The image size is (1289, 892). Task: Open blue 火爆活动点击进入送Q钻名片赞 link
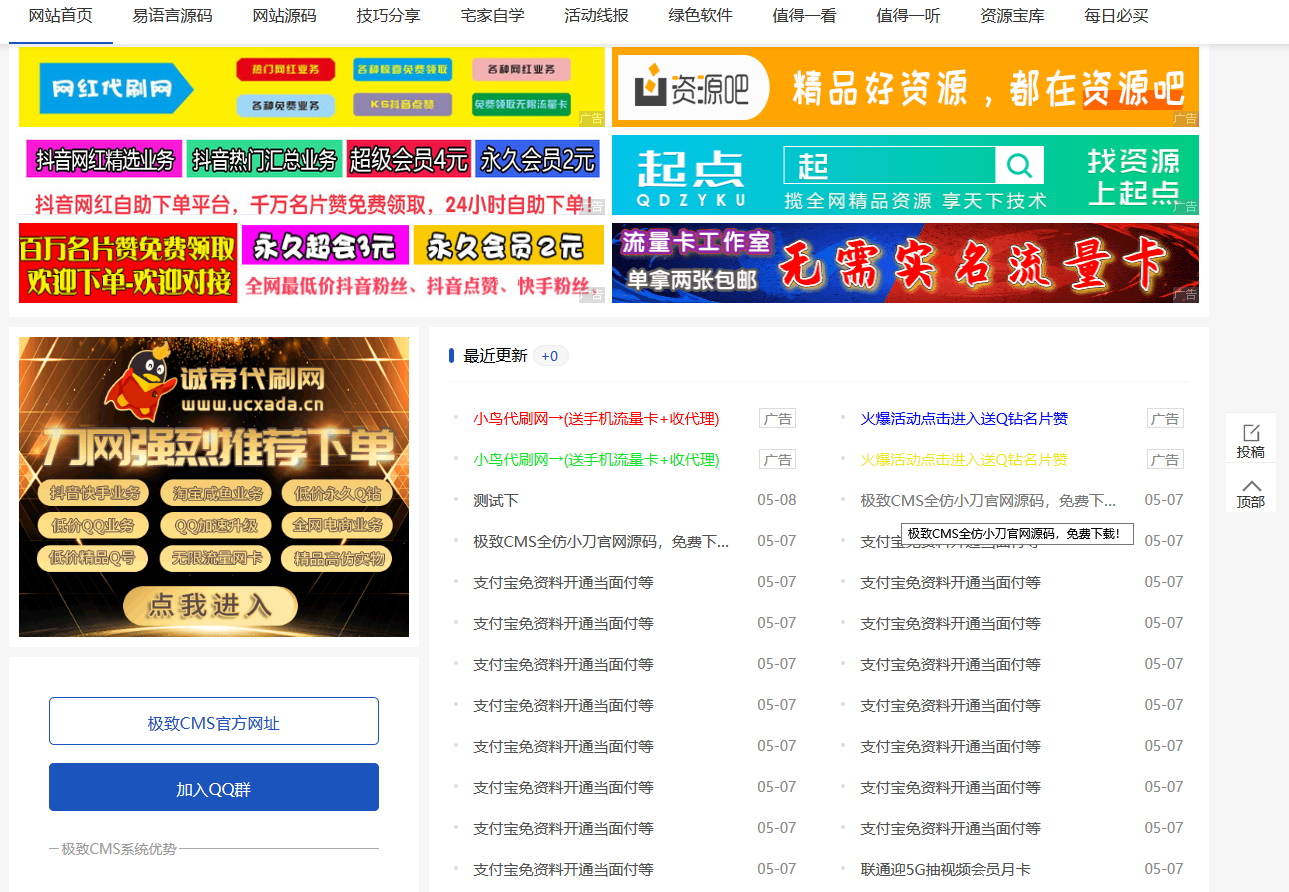(x=964, y=418)
